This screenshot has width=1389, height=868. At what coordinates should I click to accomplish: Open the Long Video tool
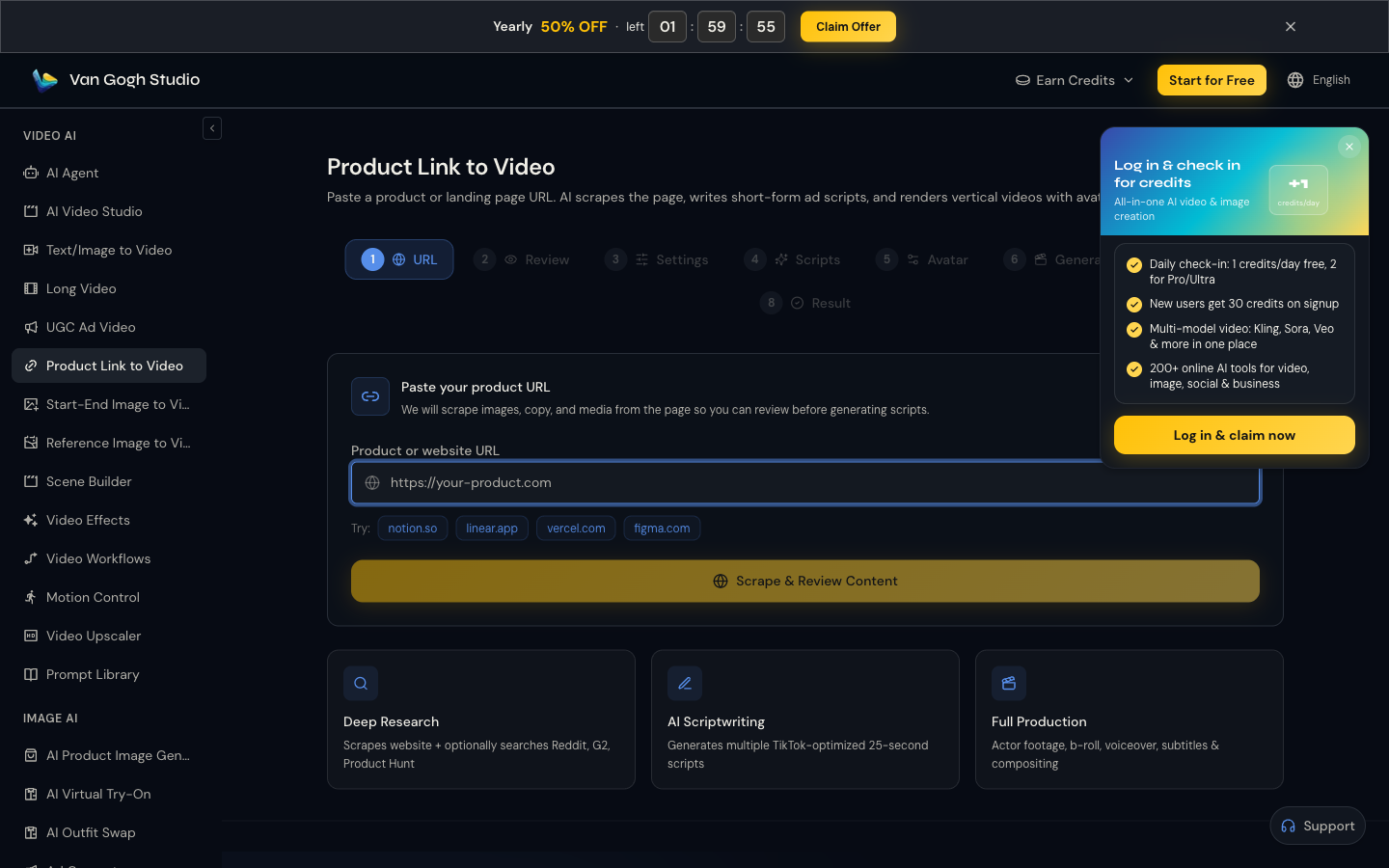click(x=109, y=288)
